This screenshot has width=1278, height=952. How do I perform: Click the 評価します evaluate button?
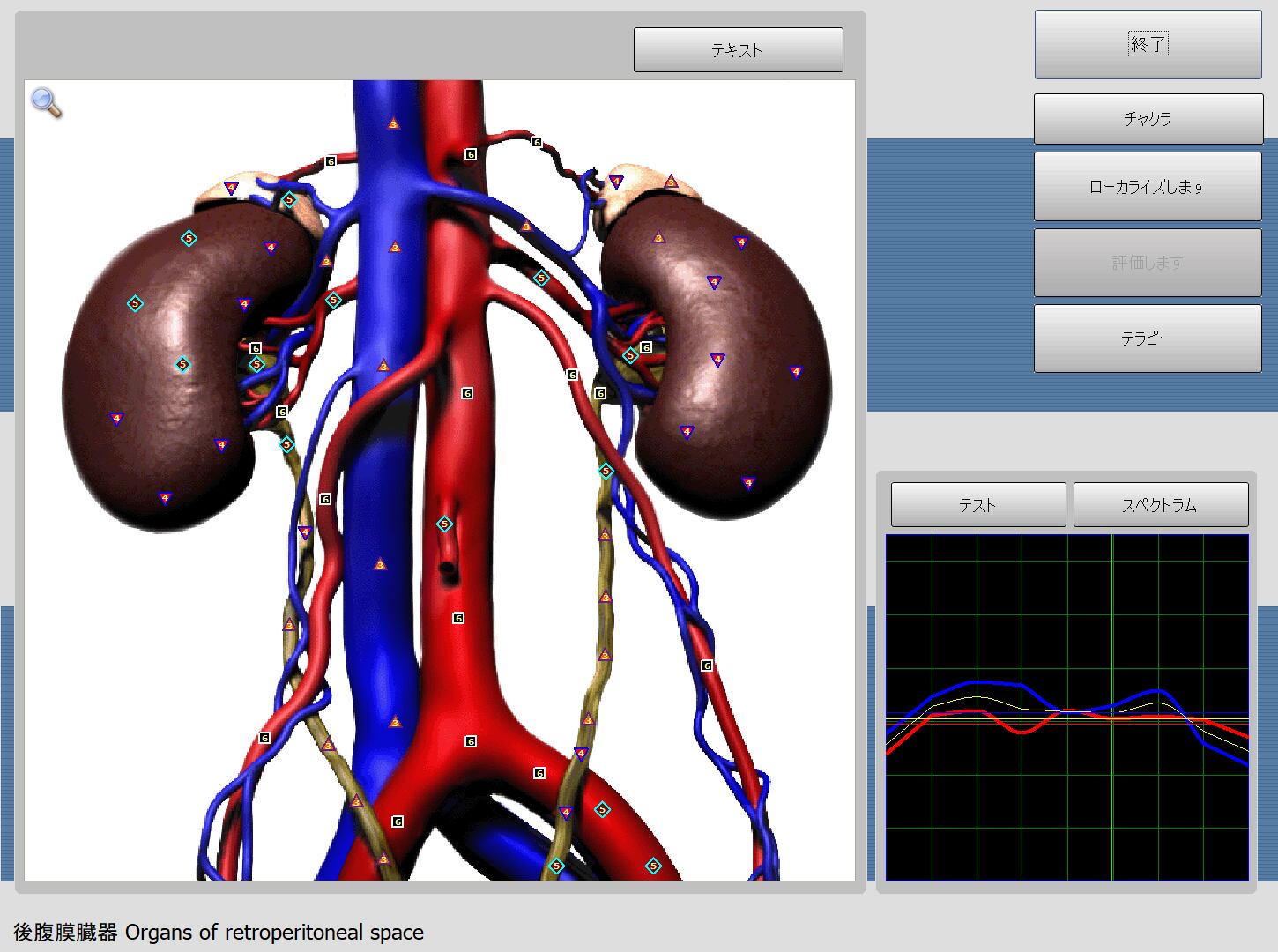1148,263
